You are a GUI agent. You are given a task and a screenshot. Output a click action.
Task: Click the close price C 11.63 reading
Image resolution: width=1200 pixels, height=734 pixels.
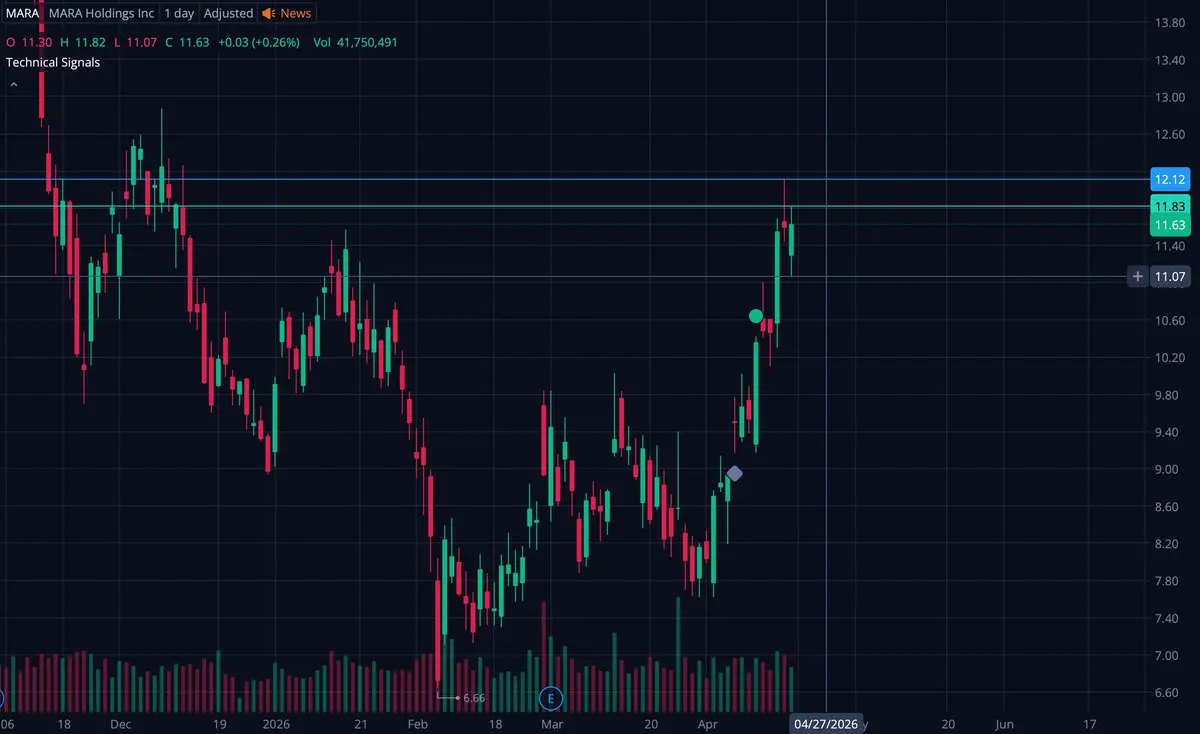188,42
